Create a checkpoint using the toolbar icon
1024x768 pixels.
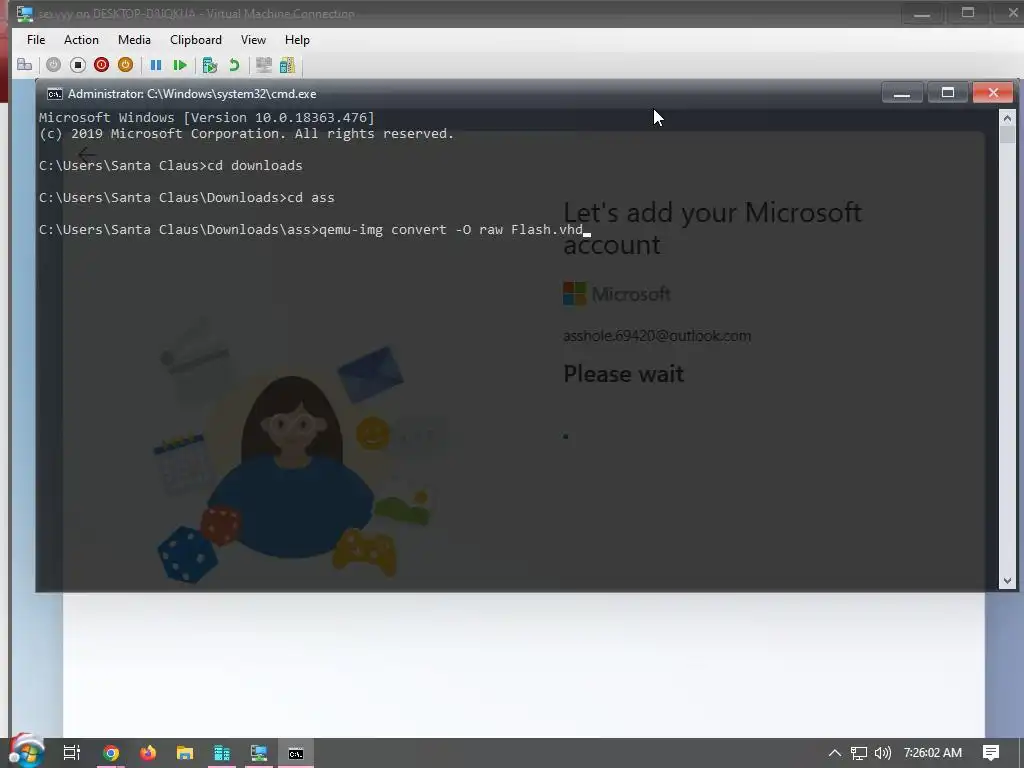tap(210, 65)
